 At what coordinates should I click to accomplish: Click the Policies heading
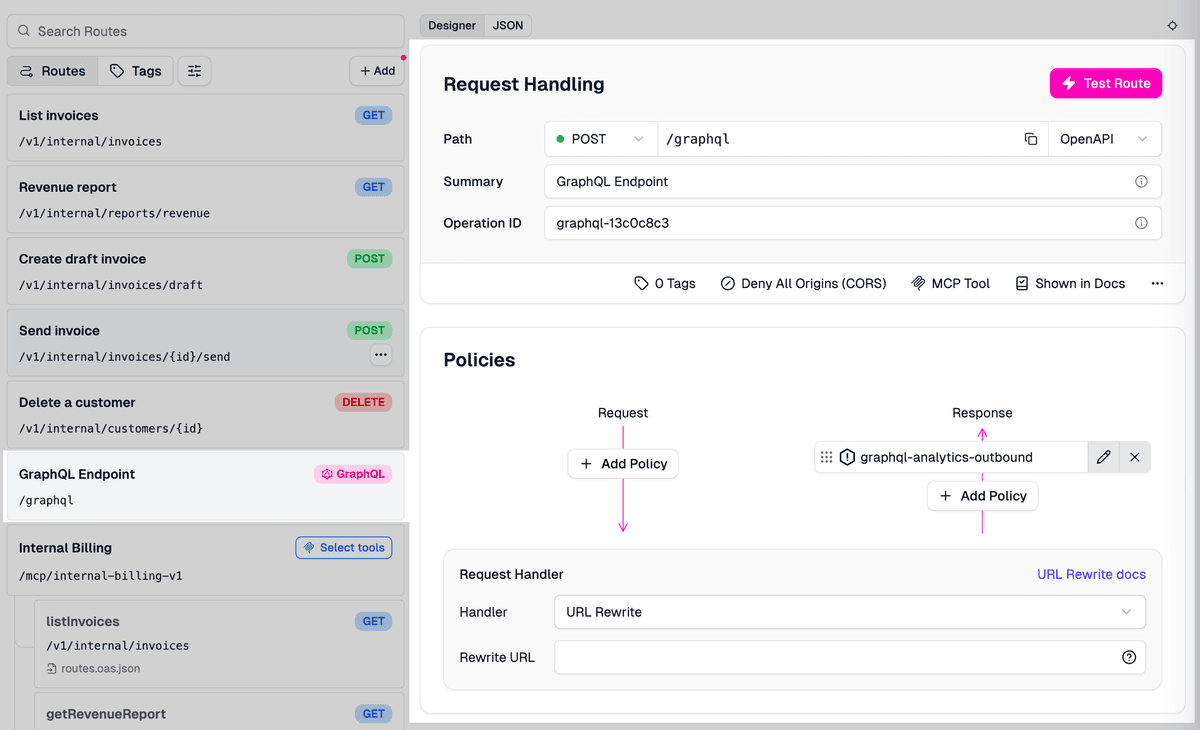479,360
